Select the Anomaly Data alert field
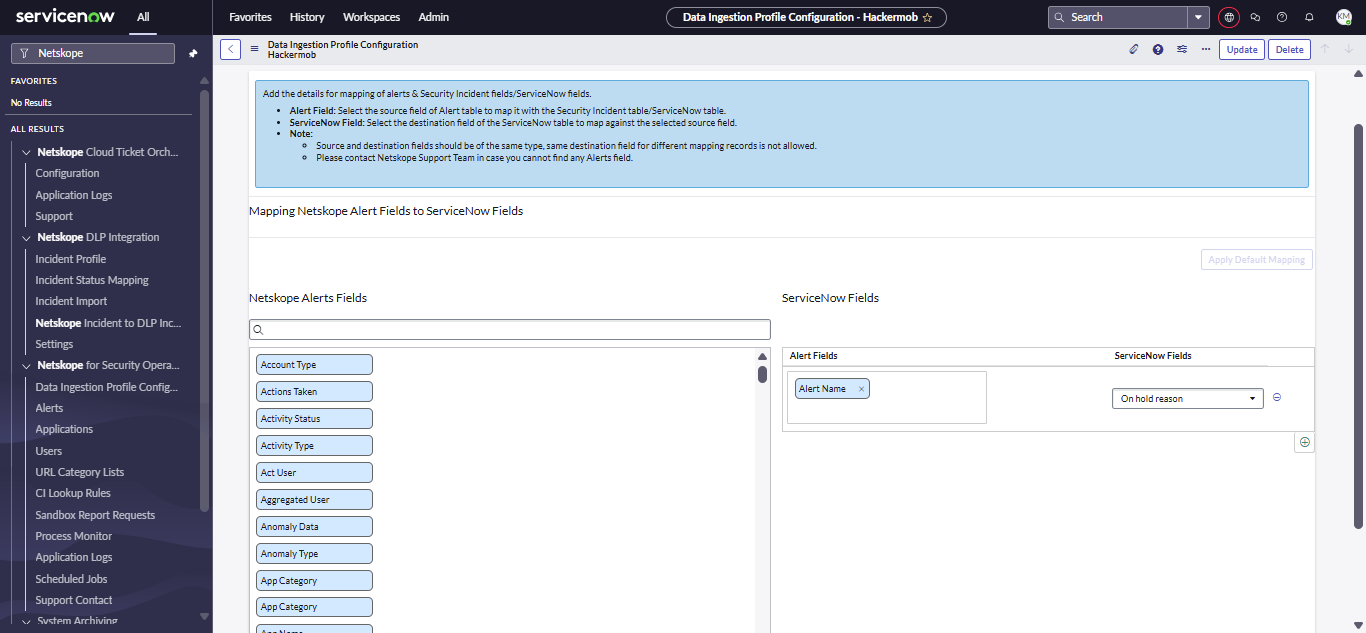This screenshot has height=633, width=1366. point(314,527)
